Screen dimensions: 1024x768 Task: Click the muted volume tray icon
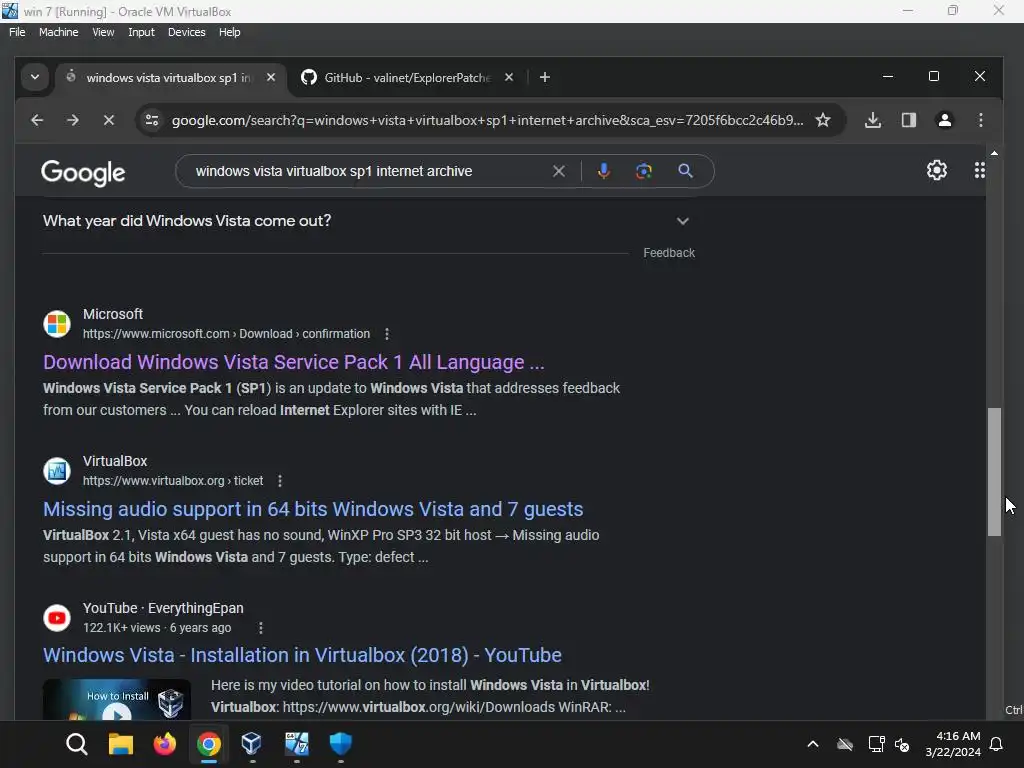coord(902,744)
